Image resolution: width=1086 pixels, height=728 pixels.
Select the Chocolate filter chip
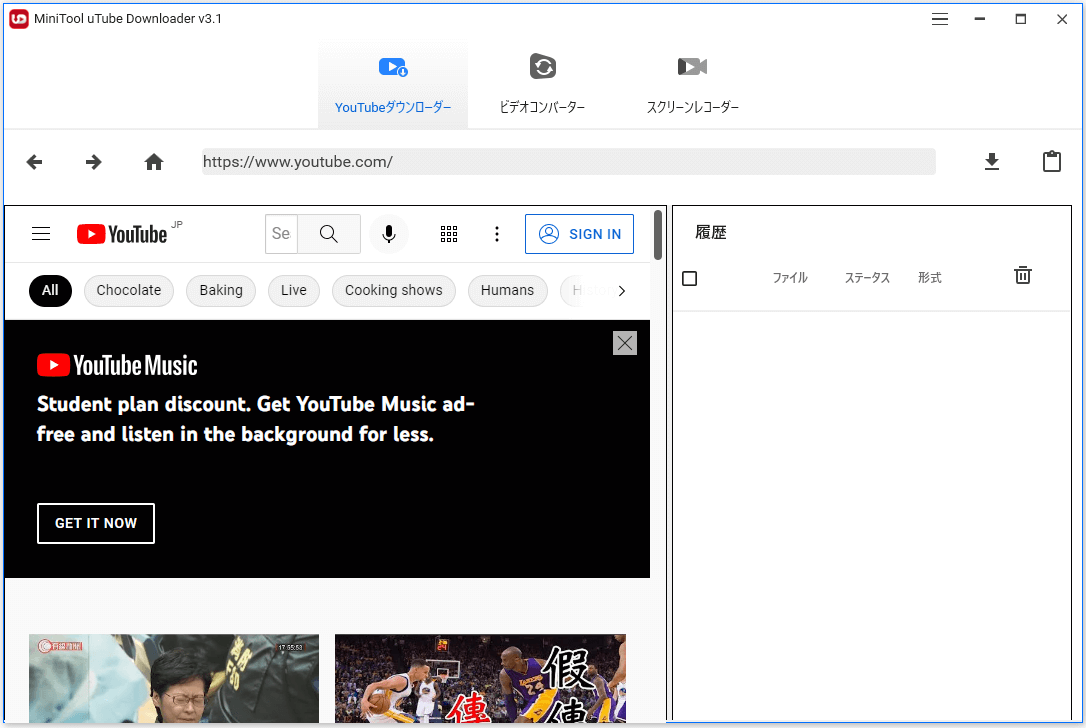tap(129, 290)
